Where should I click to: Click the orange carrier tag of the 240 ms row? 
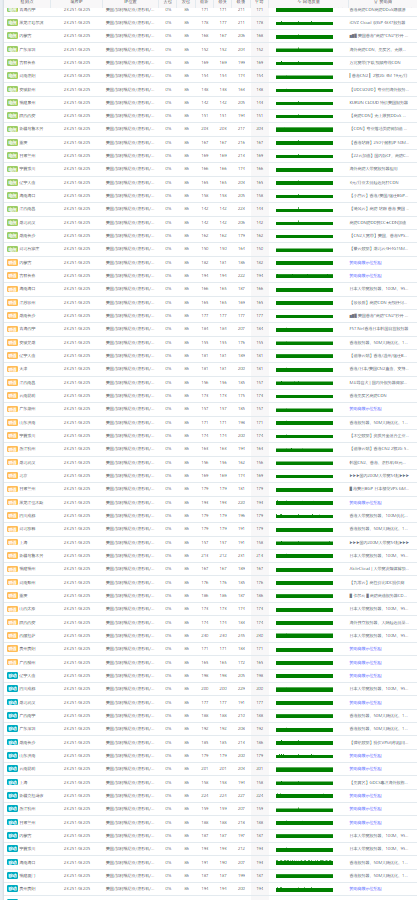12,635
